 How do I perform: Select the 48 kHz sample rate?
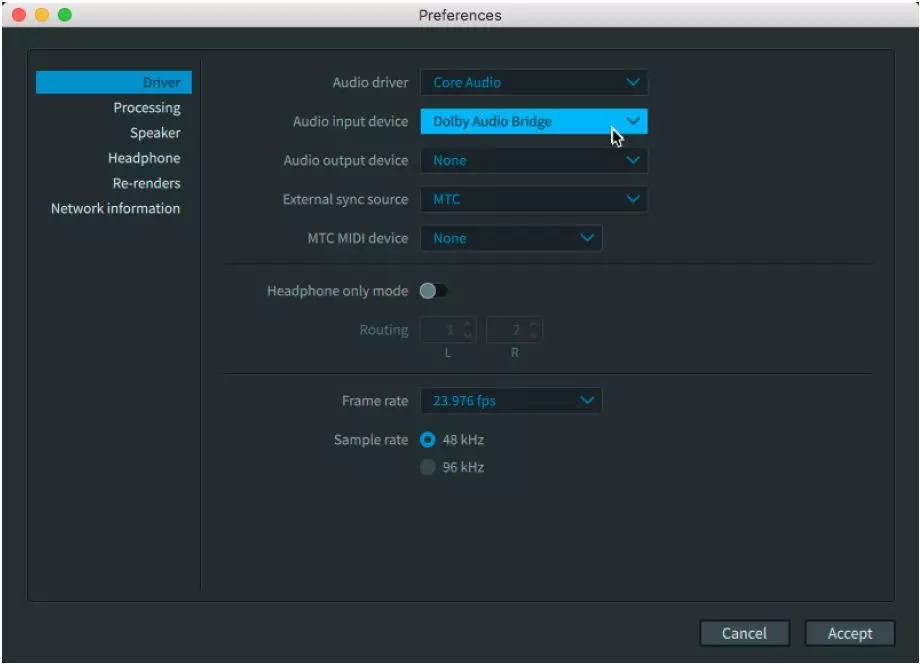pyautogui.click(x=428, y=440)
